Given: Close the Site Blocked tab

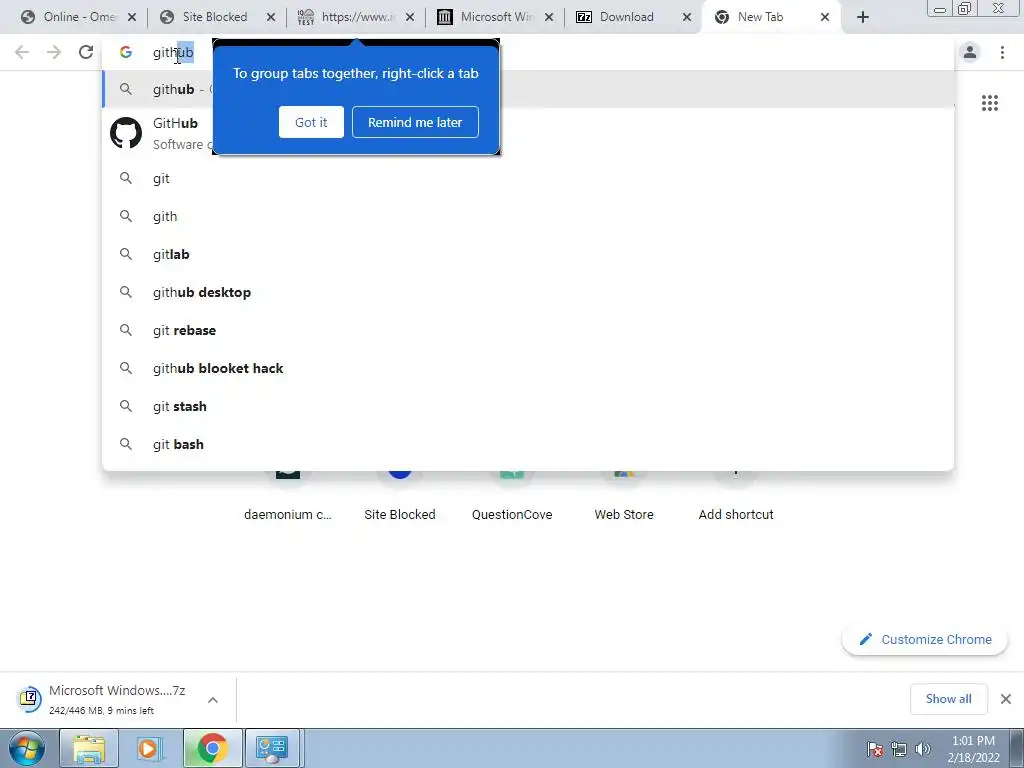Looking at the screenshot, I should 271,18.
